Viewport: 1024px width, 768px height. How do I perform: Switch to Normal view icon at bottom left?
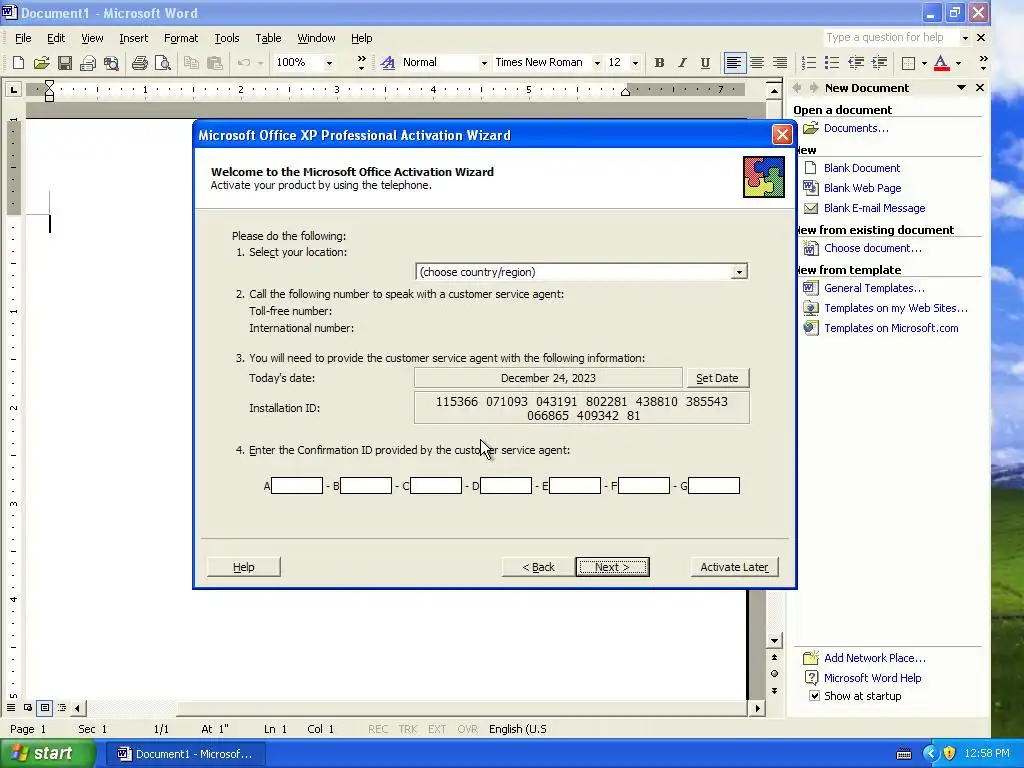click(x=11, y=707)
